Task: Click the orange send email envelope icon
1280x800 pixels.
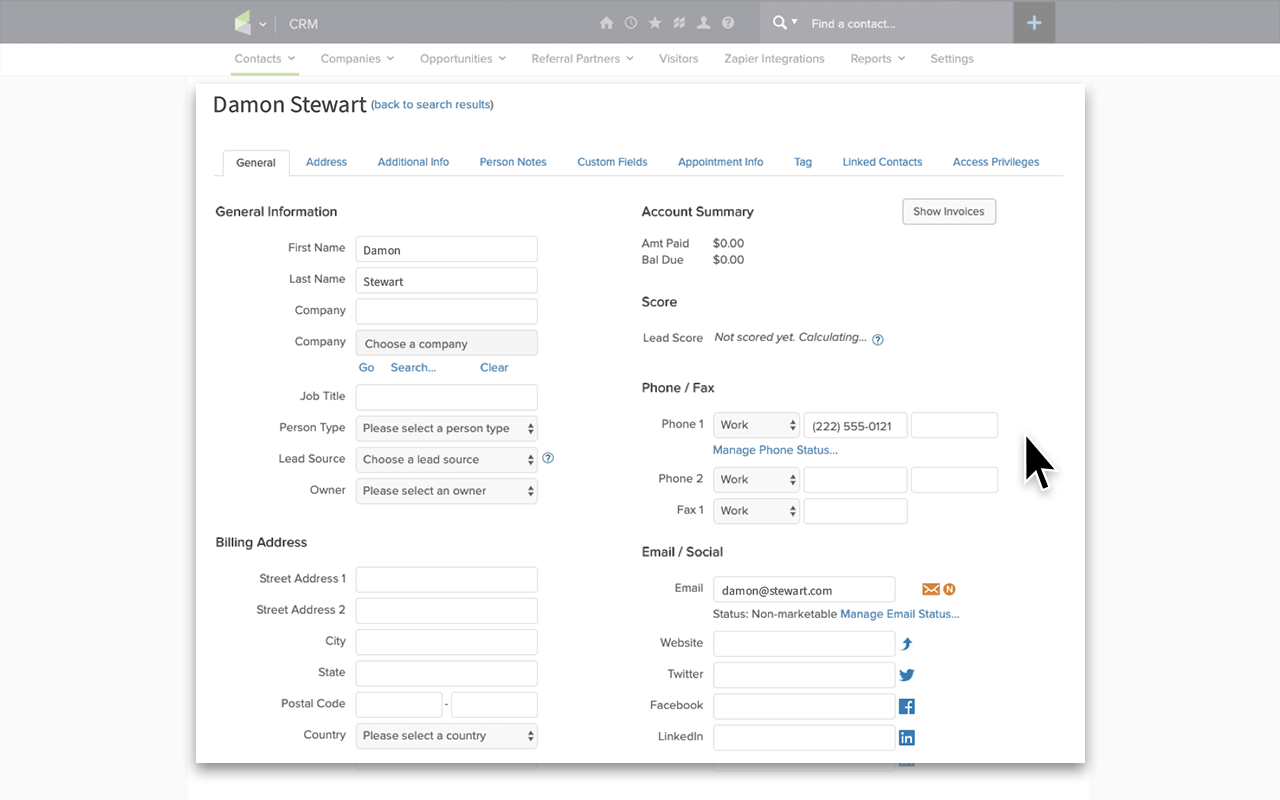Action: (x=930, y=589)
